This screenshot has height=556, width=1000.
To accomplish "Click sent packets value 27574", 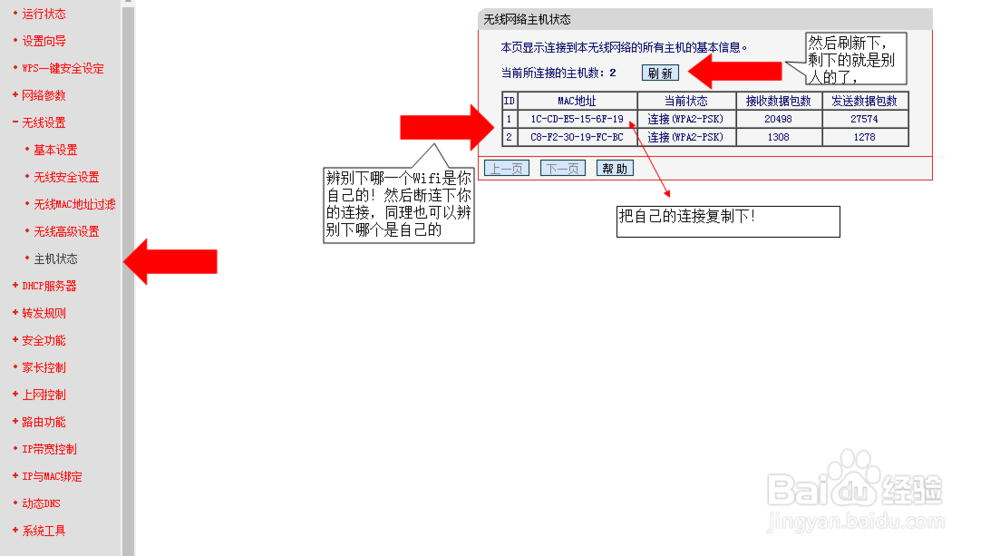I will 864,119.
